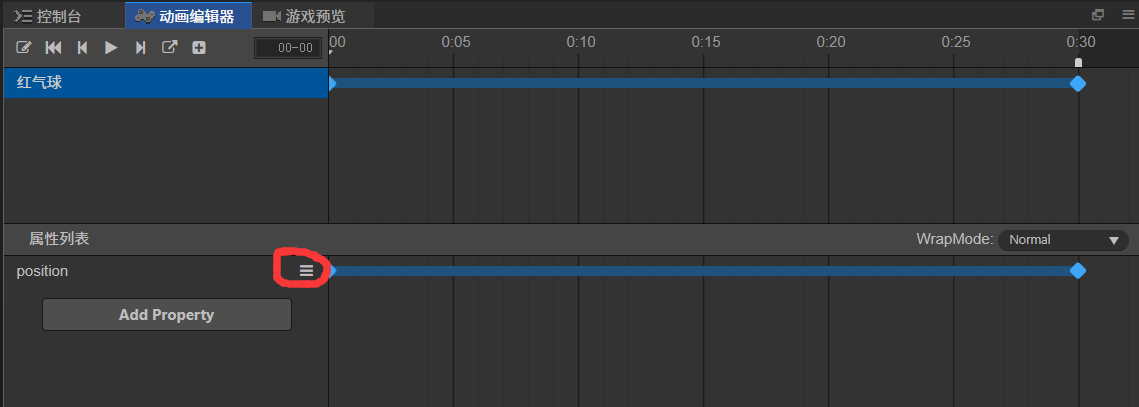Open the export/pop-out arrow icon

tap(169, 48)
